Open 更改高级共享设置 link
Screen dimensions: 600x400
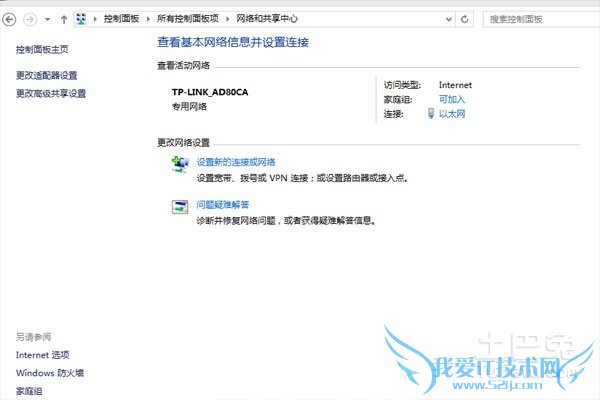pyautogui.click(x=51, y=93)
